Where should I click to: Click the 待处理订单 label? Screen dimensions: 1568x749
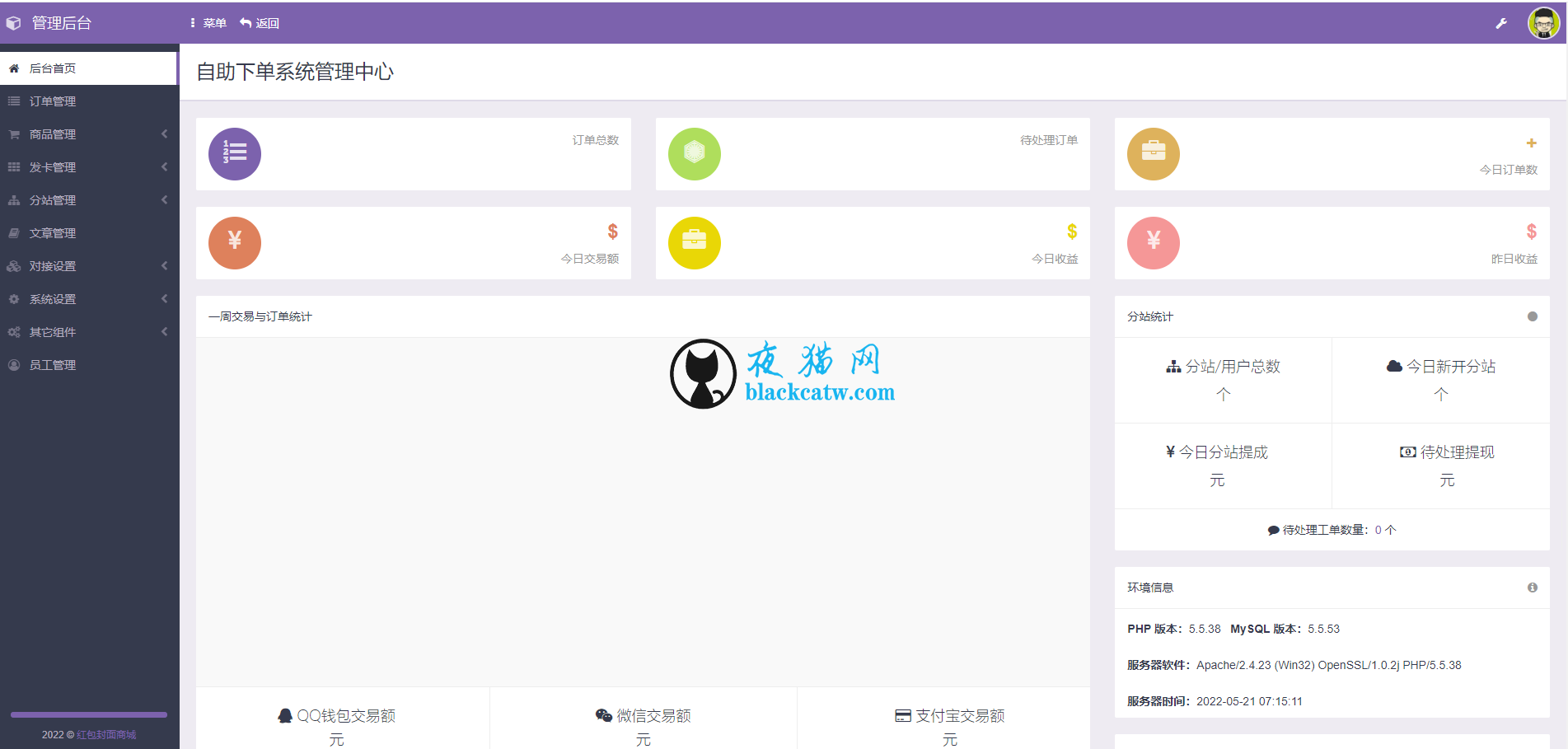[1049, 140]
